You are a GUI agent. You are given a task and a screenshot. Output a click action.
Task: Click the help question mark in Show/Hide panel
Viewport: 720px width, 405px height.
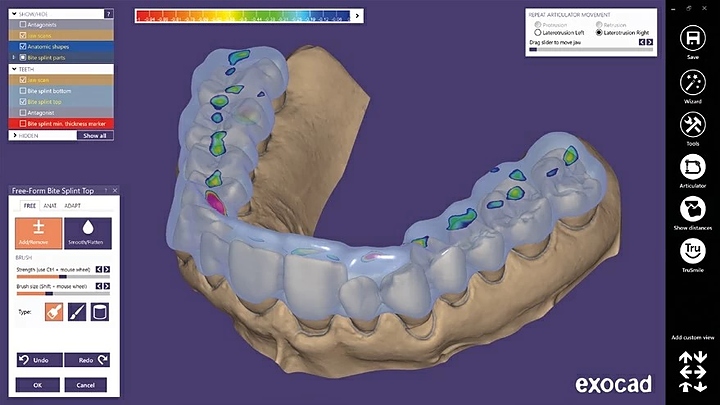(x=108, y=14)
